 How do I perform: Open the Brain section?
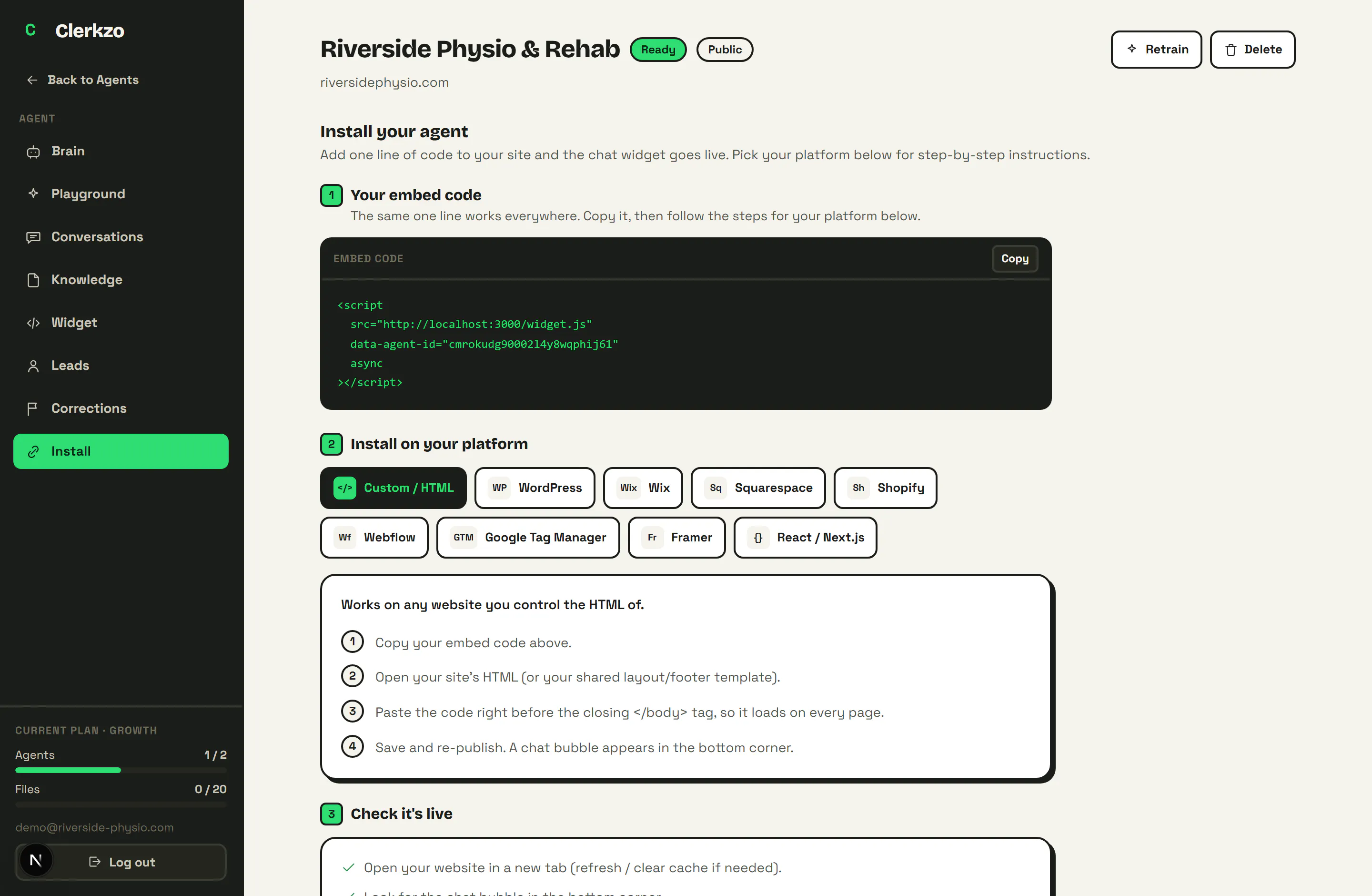tap(121, 151)
